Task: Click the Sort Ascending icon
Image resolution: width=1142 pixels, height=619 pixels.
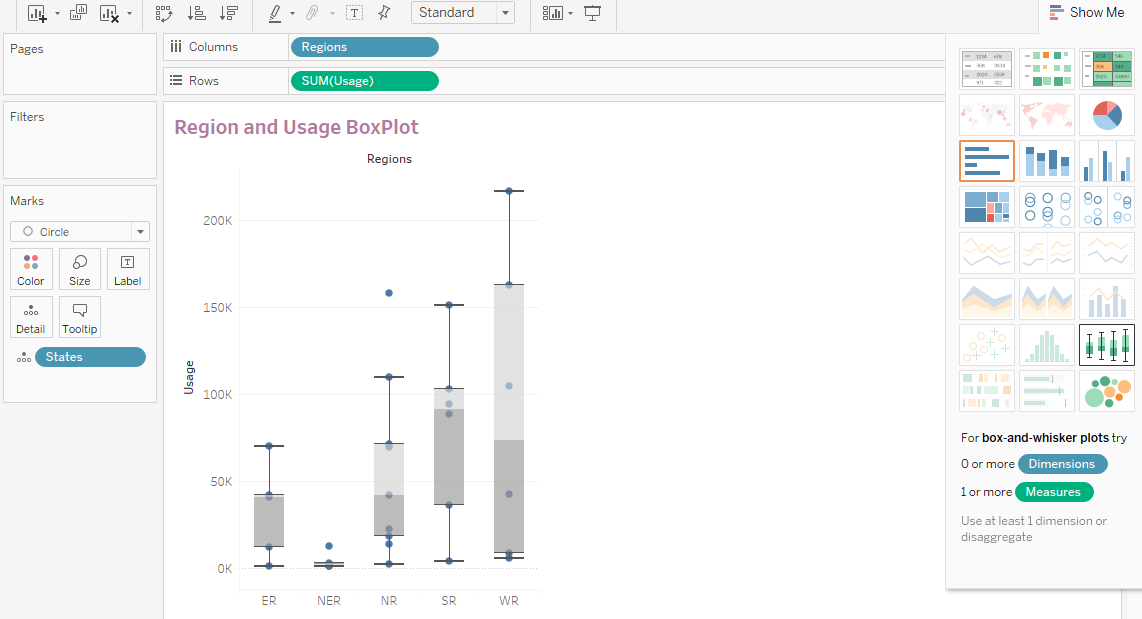Action: click(197, 13)
